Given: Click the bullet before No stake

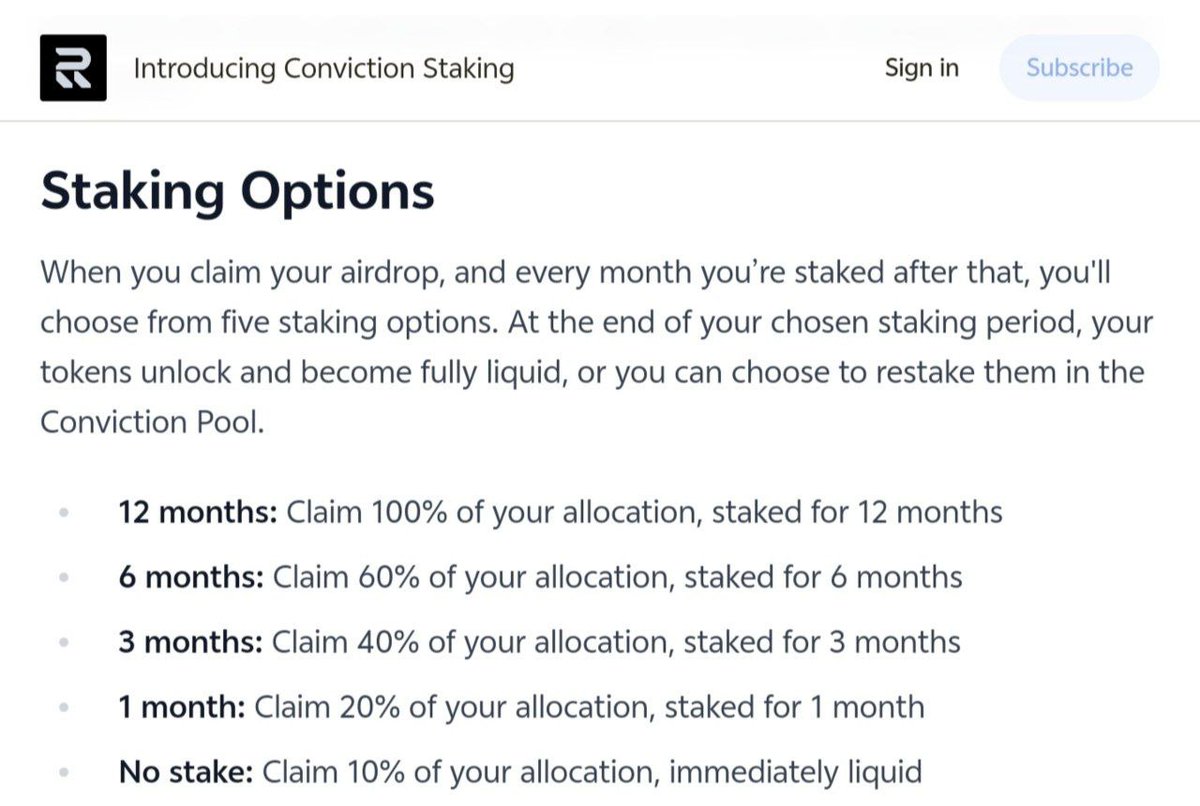Looking at the screenshot, I should (63, 773).
